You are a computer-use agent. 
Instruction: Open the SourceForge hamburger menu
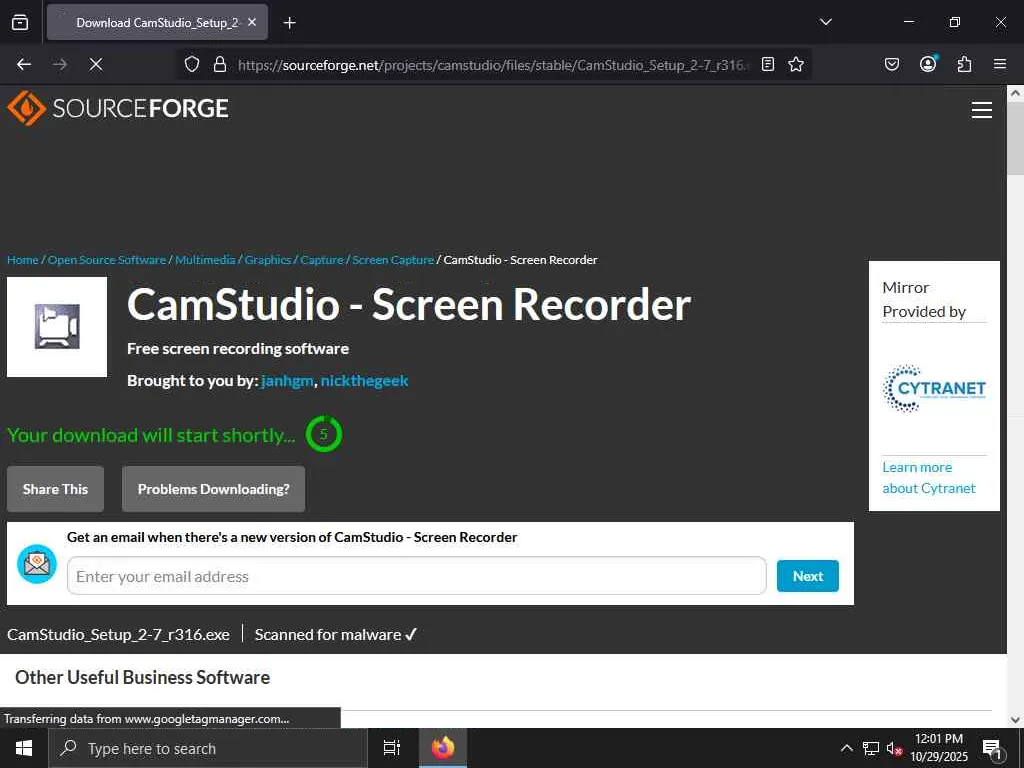982,110
